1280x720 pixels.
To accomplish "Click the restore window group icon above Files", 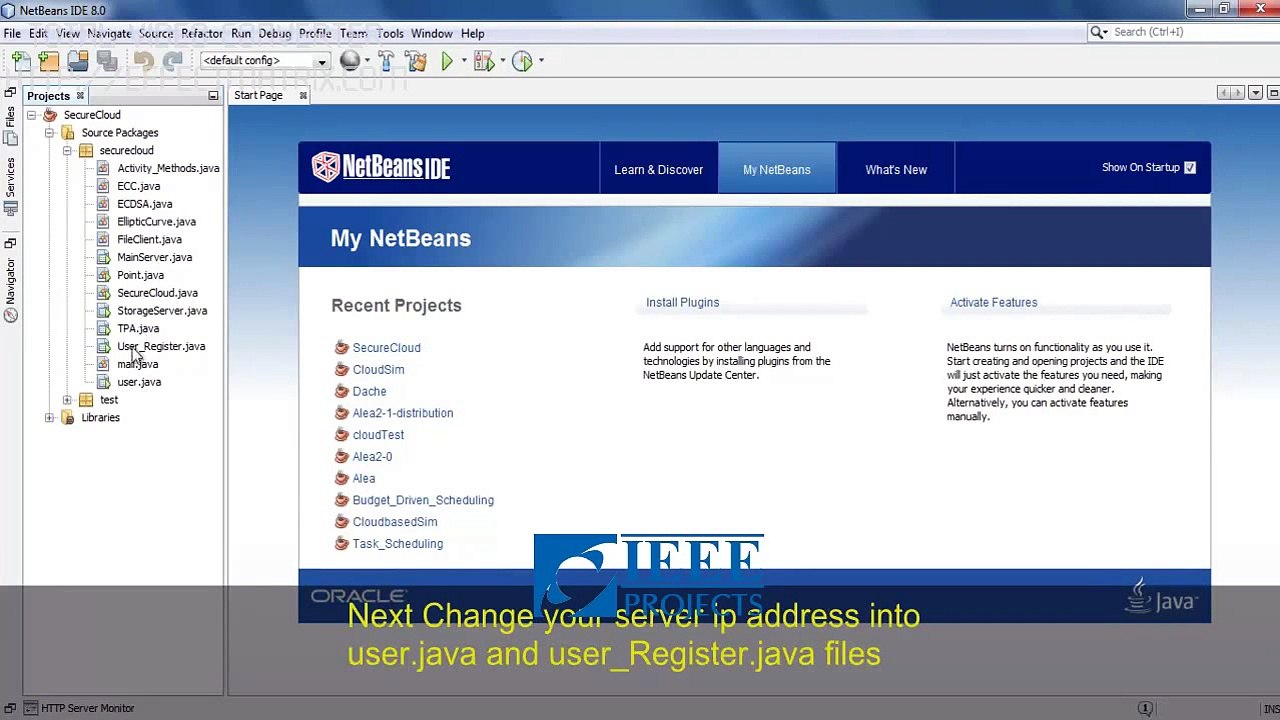I will click(x=10, y=93).
